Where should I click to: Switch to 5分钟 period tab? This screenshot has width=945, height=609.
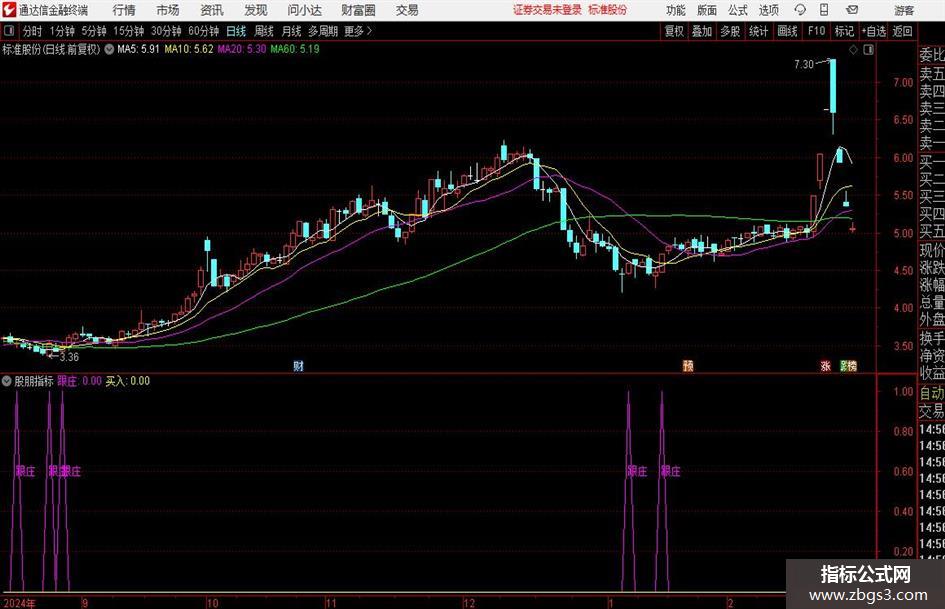tap(94, 31)
